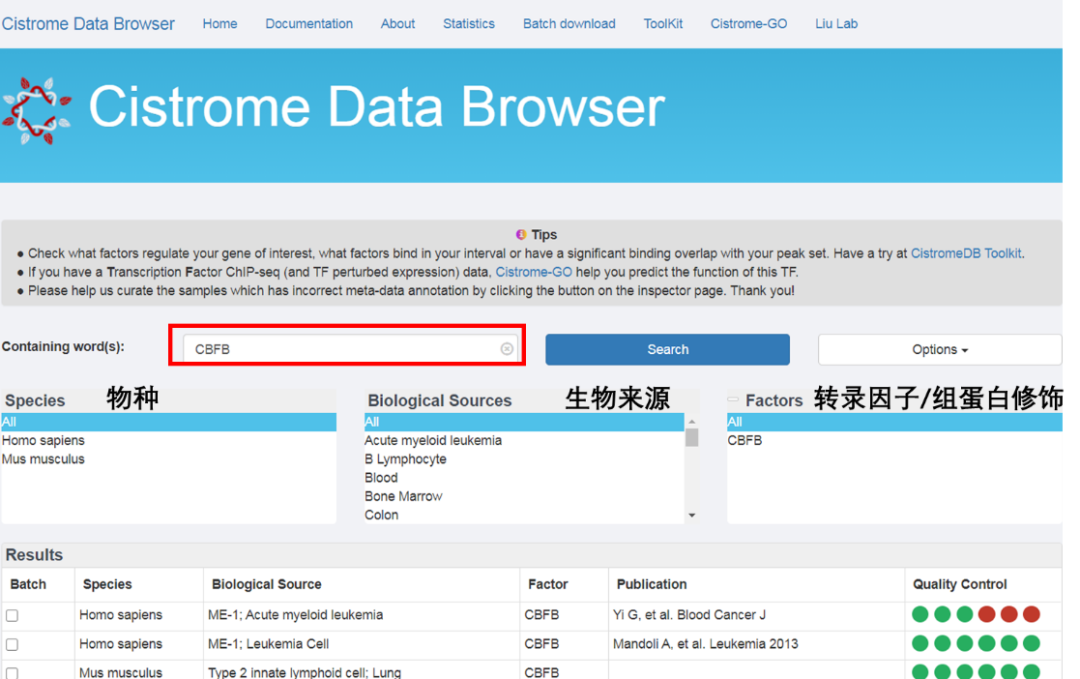
Task: Click the Cistrome Data Browser brand link
Action: coord(88,23)
